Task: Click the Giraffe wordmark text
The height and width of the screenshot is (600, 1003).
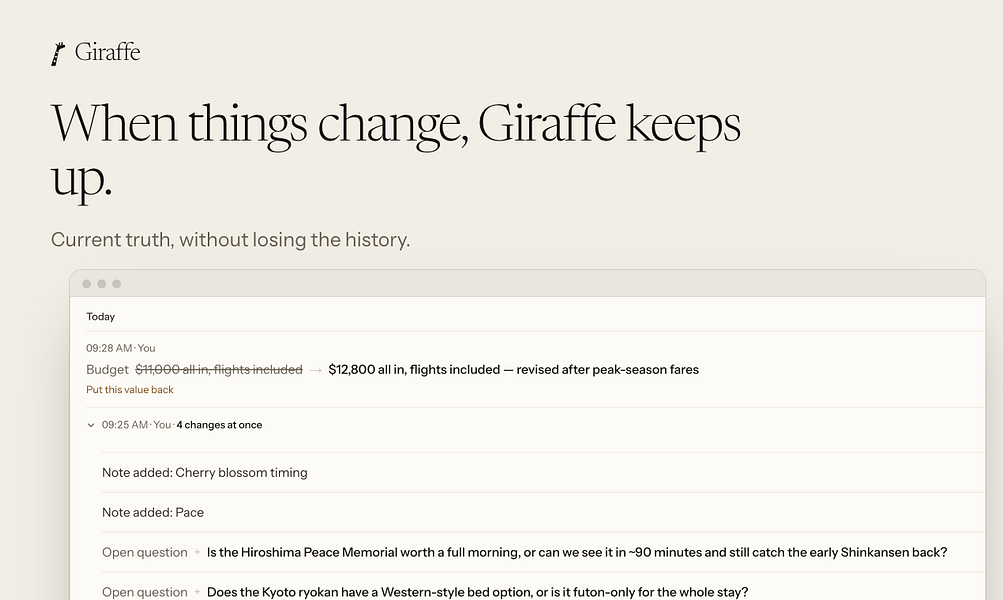Action: coord(107,52)
